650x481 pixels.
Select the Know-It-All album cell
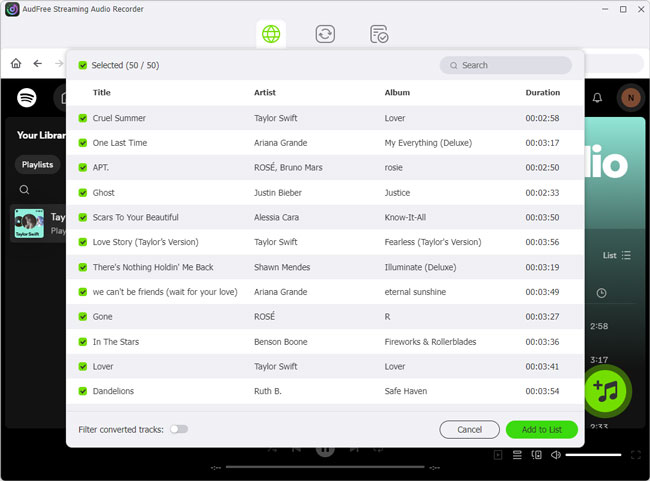coord(405,217)
